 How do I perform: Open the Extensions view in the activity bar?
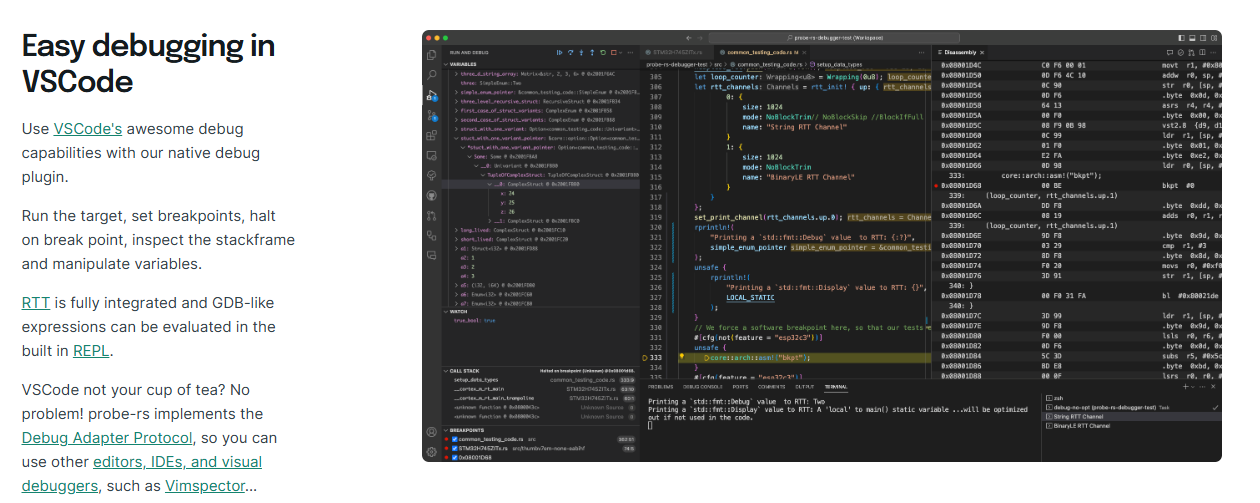click(431, 135)
